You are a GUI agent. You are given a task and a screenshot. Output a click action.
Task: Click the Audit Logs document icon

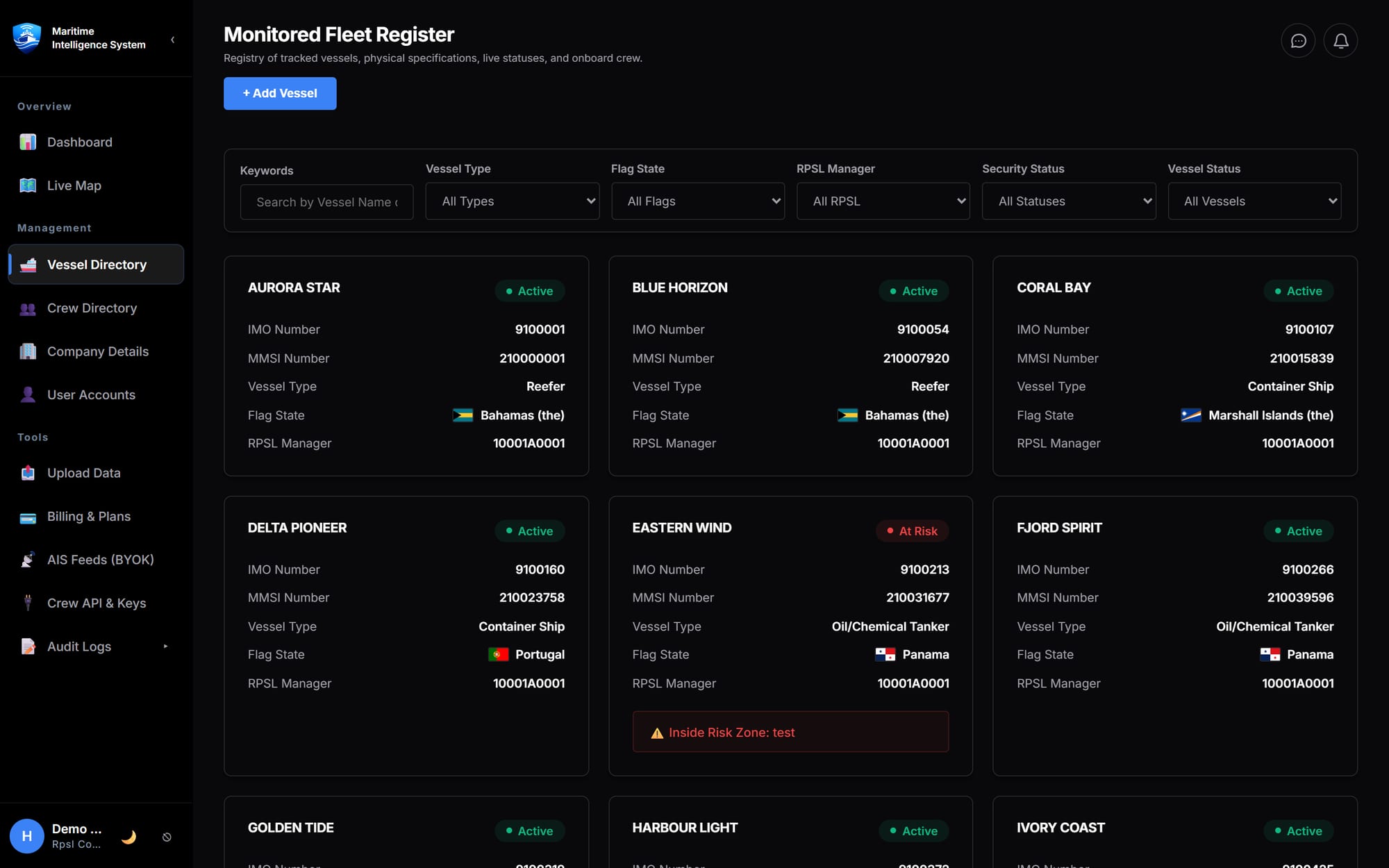pyautogui.click(x=28, y=646)
